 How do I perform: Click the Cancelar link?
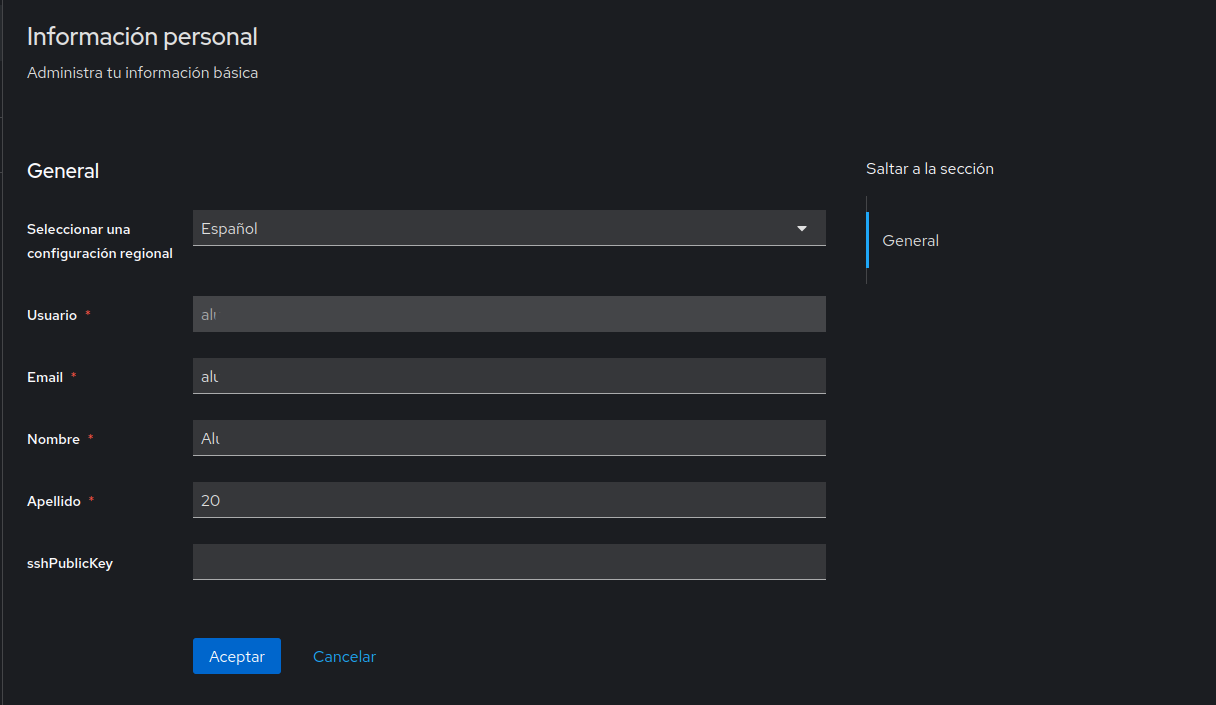click(x=344, y=656)
